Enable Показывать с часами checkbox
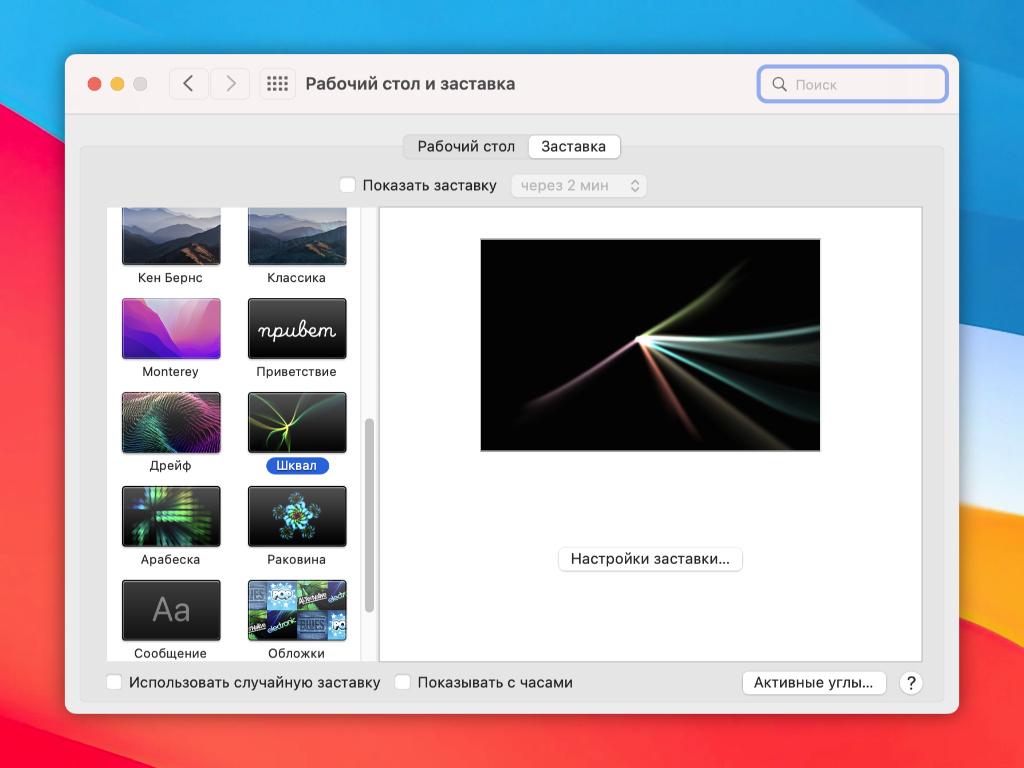Viewport: 1024px width, 768px height. [x=403, y=683]
